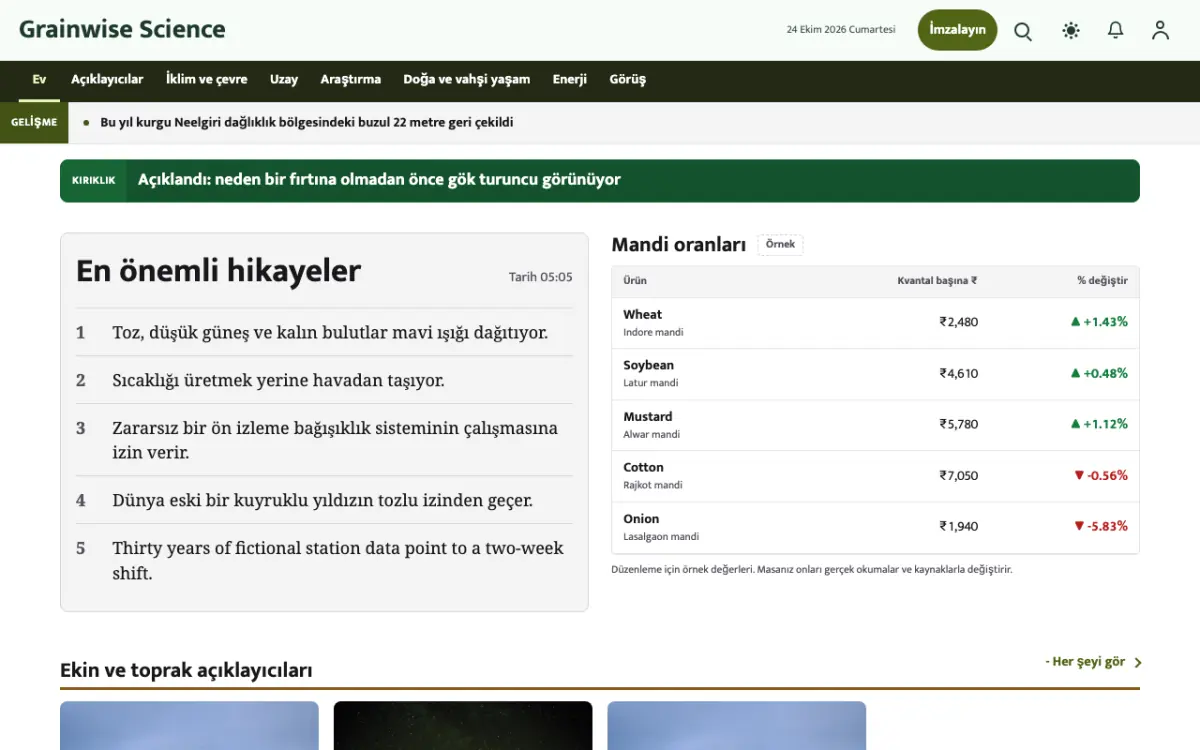Click the Kvantal başına ₹ column header
Image resolution: width=1200 pixels, height=750 pixels.
pos(937,281)
